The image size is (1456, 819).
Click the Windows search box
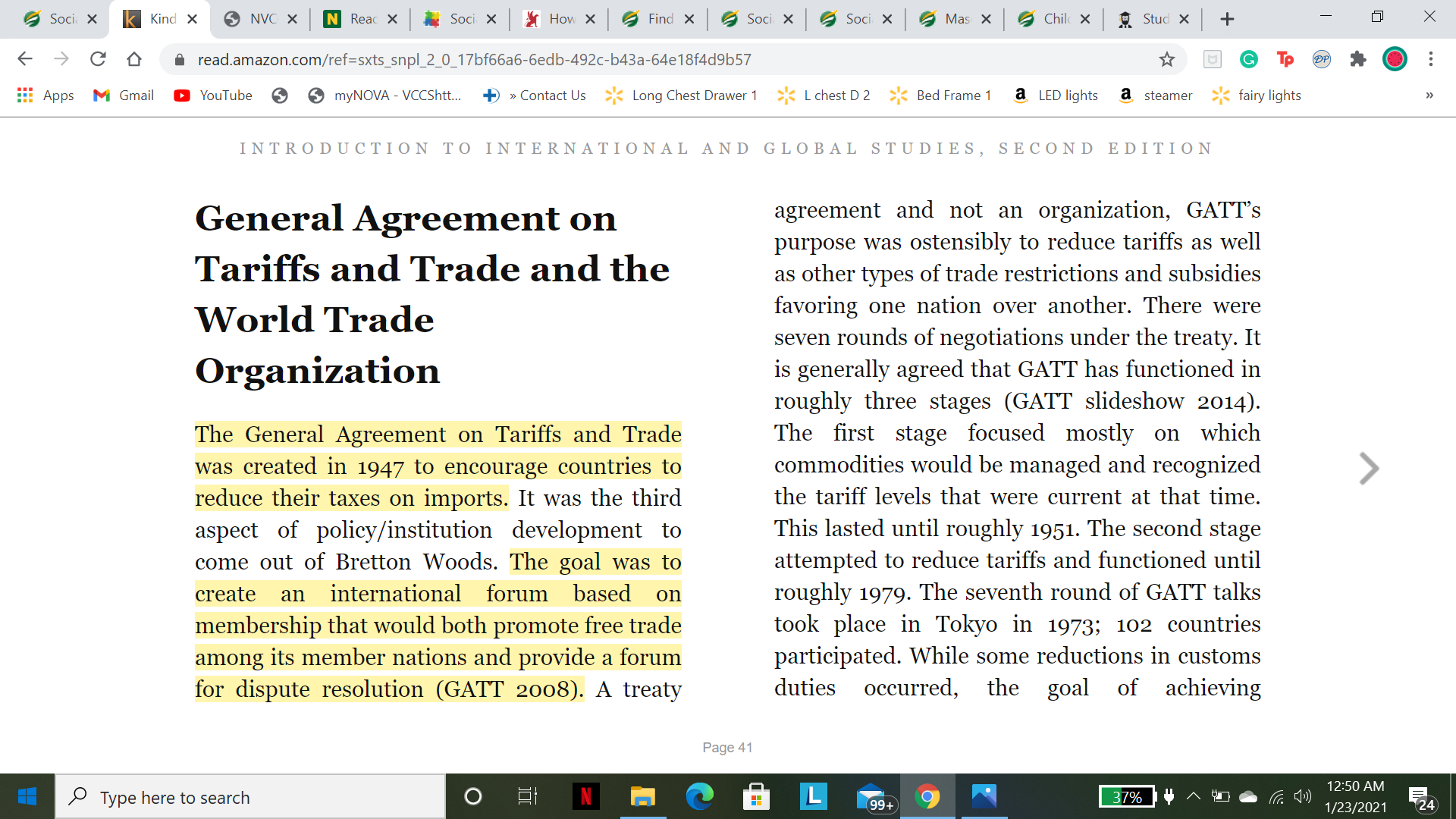point(250,797)
